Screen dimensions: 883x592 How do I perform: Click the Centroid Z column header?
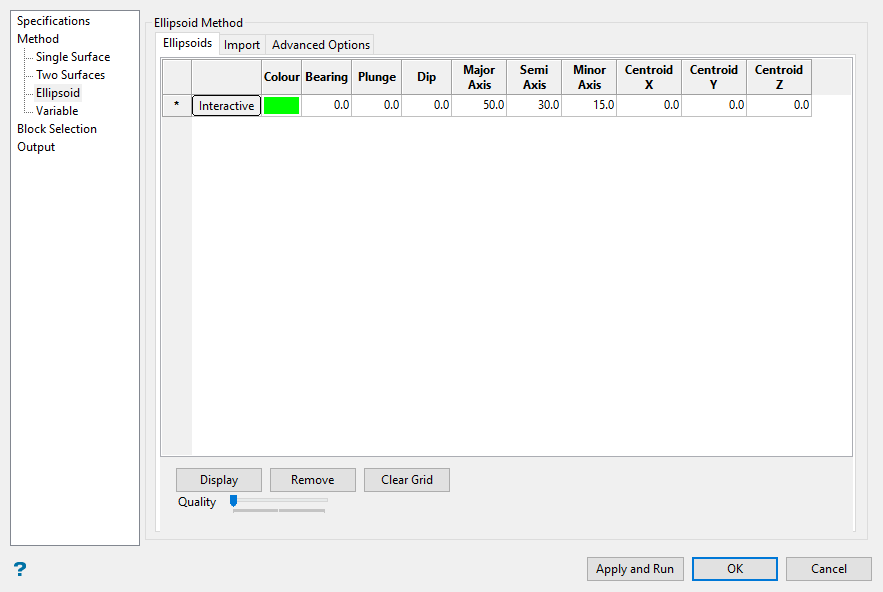click(779, 77)
